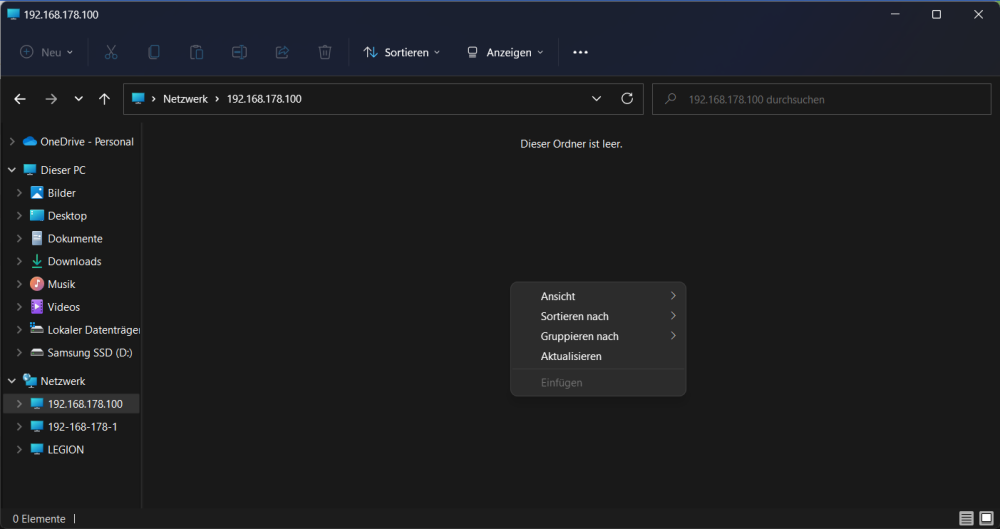
Task: Click Netzwerk breadcrumb in address bar
Action: tap(186, 99)
